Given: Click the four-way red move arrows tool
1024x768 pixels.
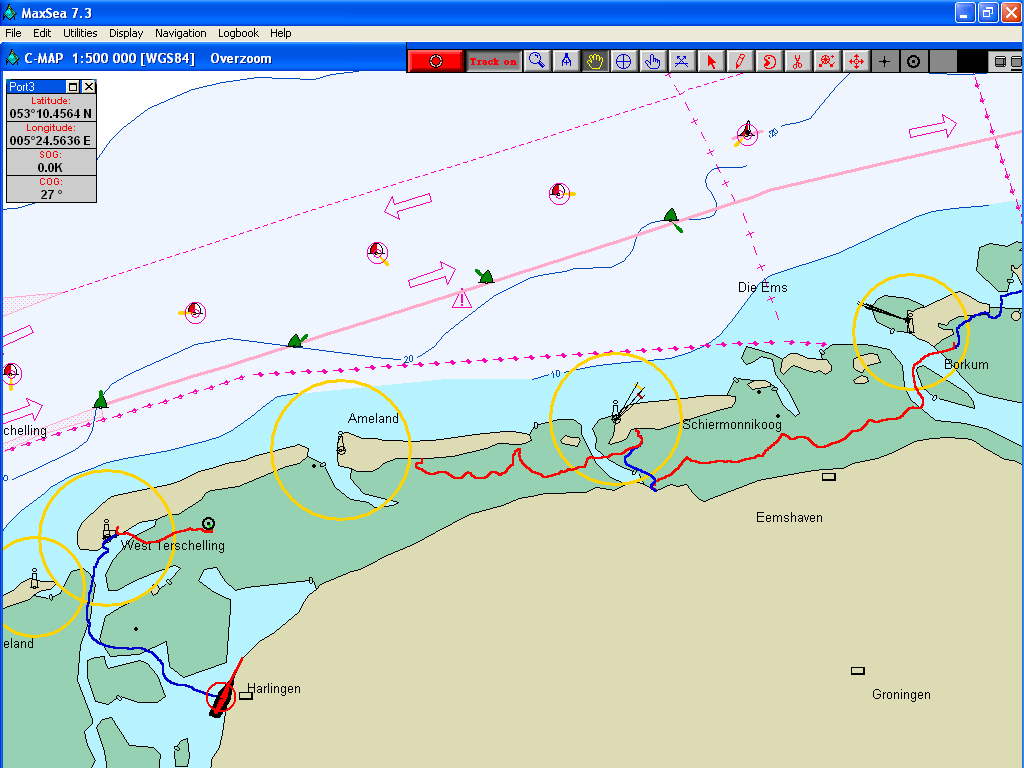Looking at the screenshot, I should pyautogui.click(x=856, y=61).
